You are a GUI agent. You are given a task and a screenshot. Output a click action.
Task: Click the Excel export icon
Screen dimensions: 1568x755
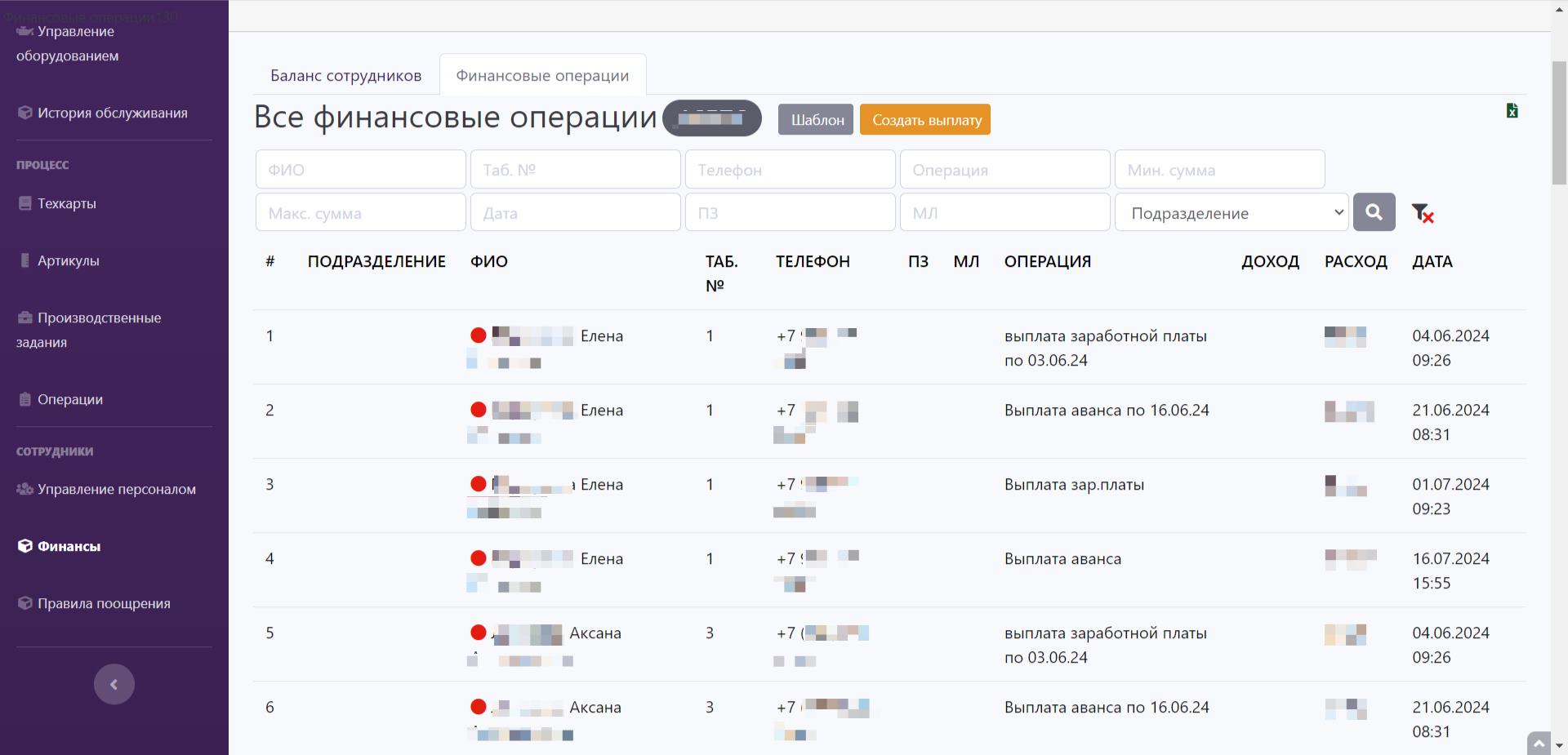click(x=1512, y=111)
